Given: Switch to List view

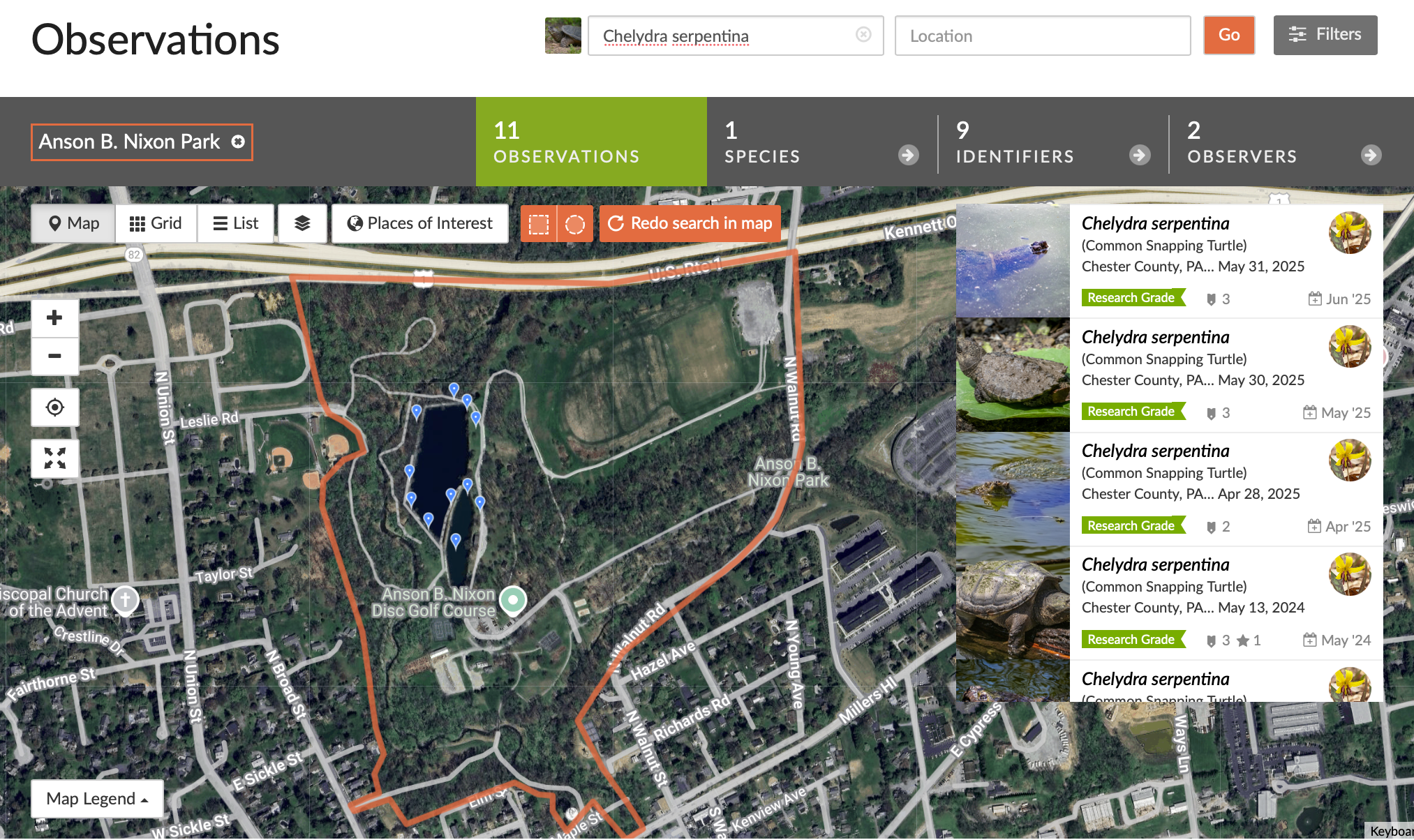Looking at the screenshot, I should (236, 223).
